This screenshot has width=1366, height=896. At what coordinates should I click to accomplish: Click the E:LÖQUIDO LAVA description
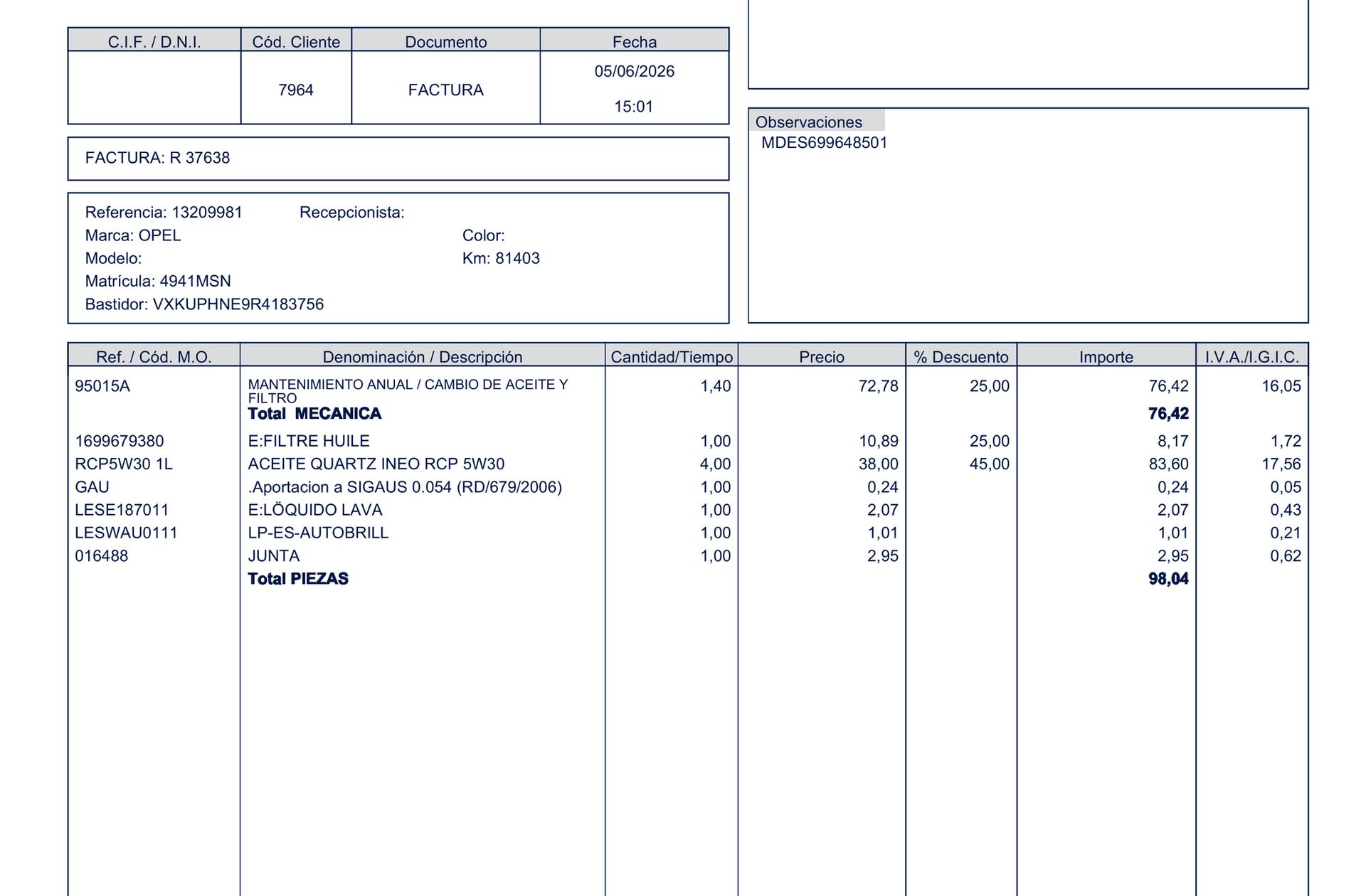(315, 510)
